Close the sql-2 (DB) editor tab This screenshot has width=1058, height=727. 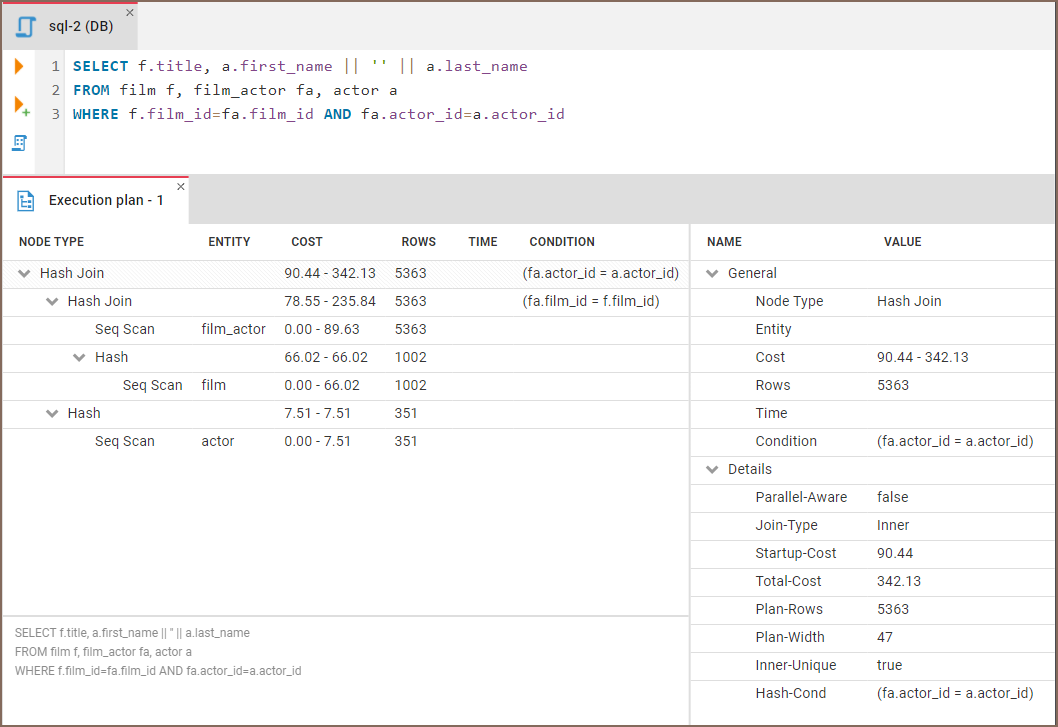[129, 13]
